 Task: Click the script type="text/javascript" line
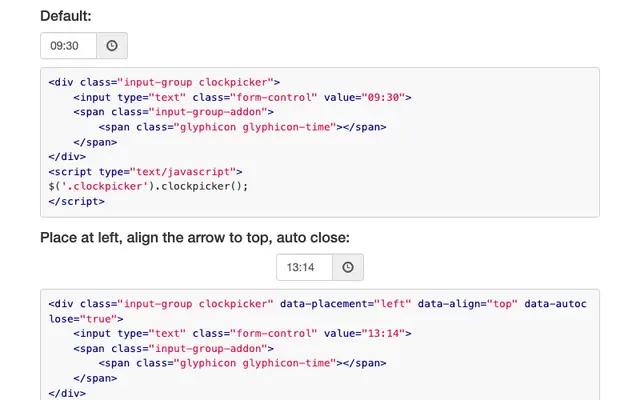[x=145, y=172]
